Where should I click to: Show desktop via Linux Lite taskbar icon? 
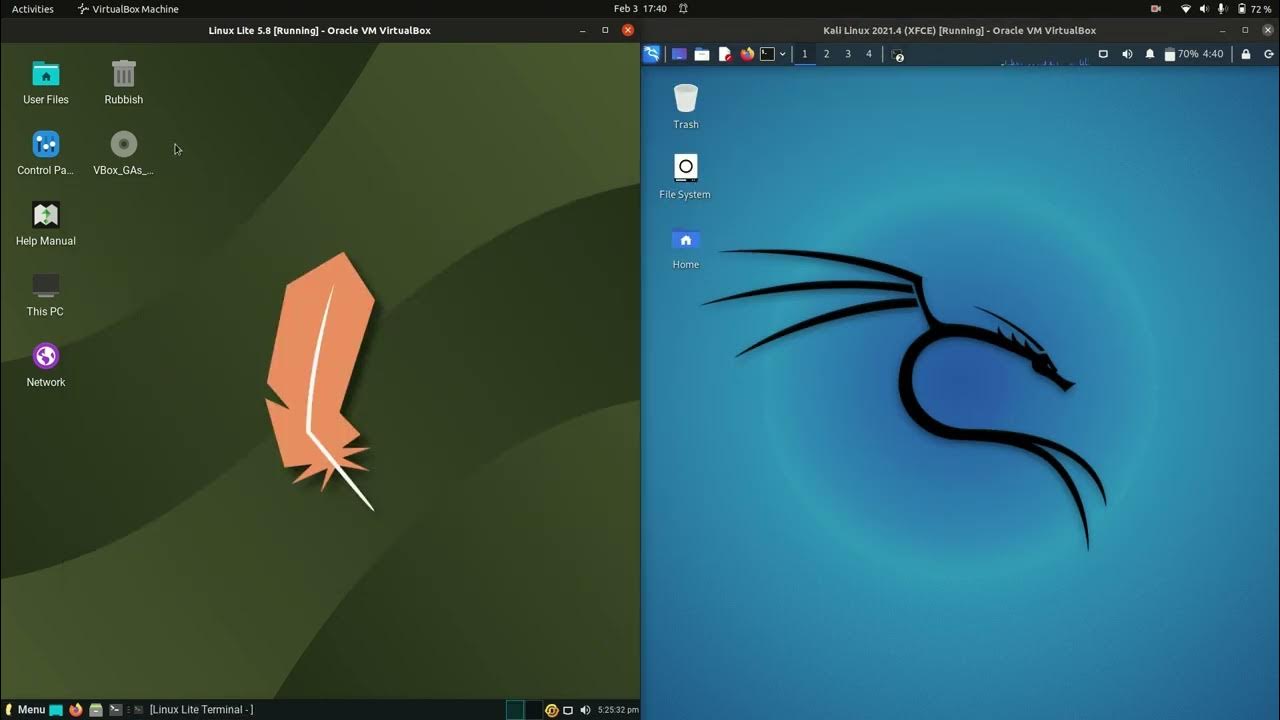tap(56, 710)
